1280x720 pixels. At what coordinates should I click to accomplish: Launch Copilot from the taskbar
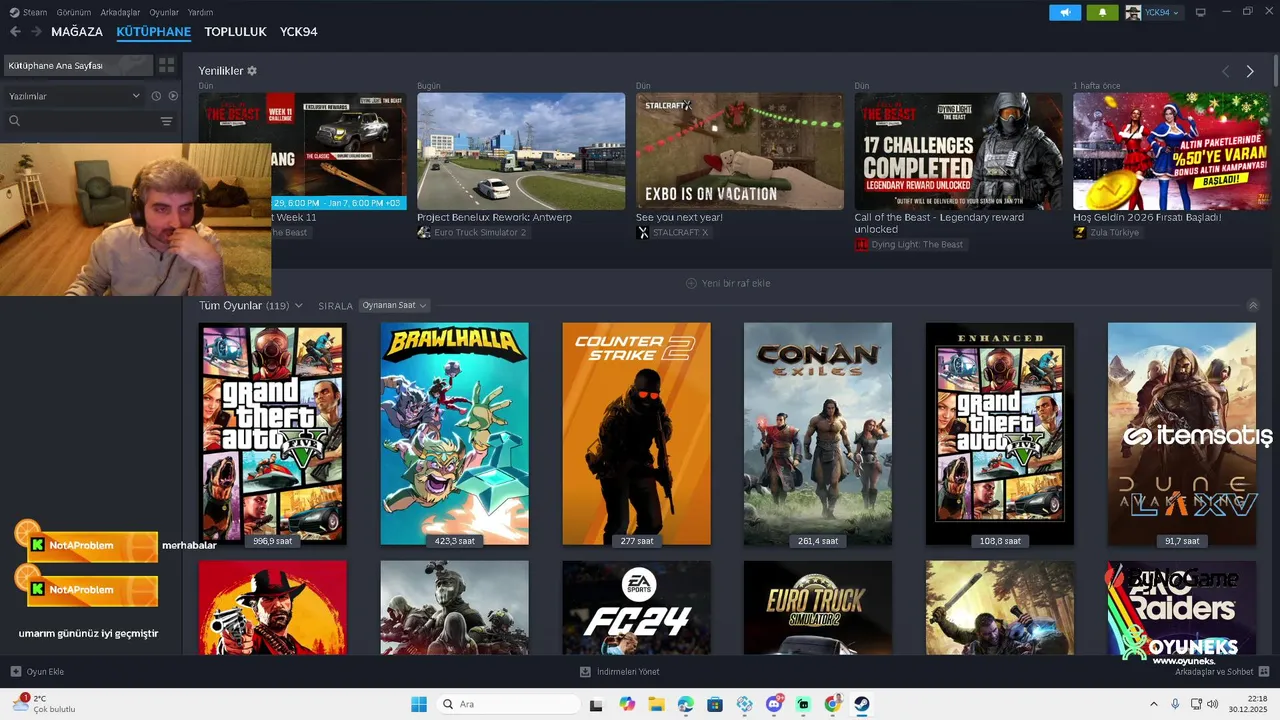pos(627,704)
